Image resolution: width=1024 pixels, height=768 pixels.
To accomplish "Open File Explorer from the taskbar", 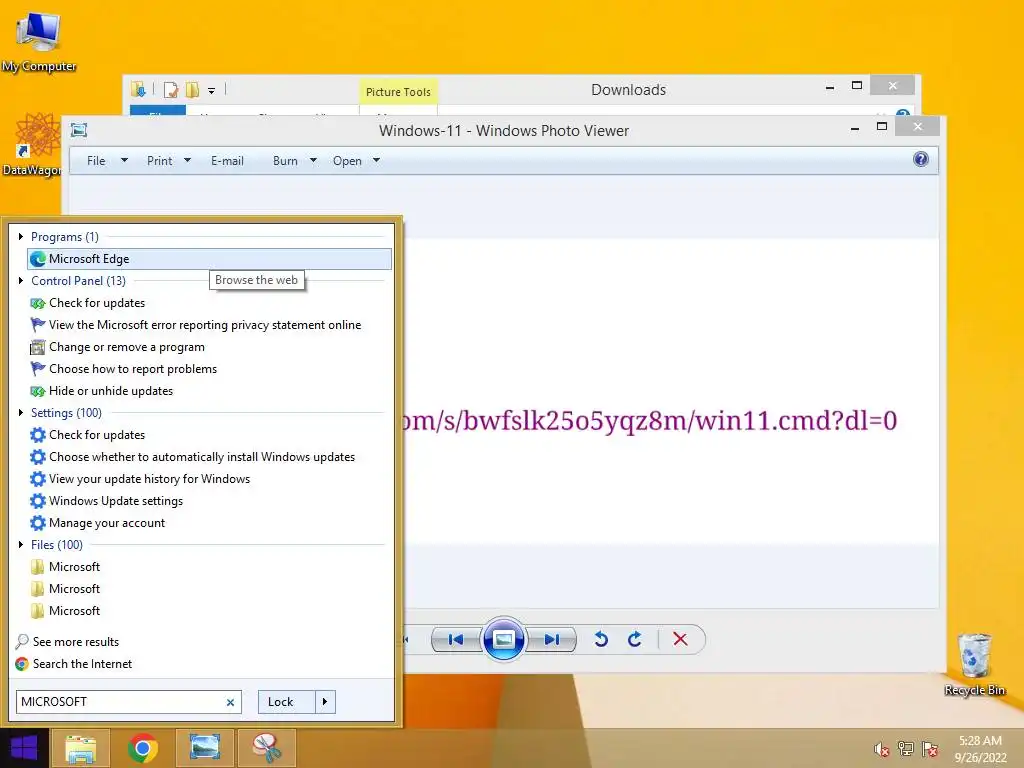I will [81, 748].
